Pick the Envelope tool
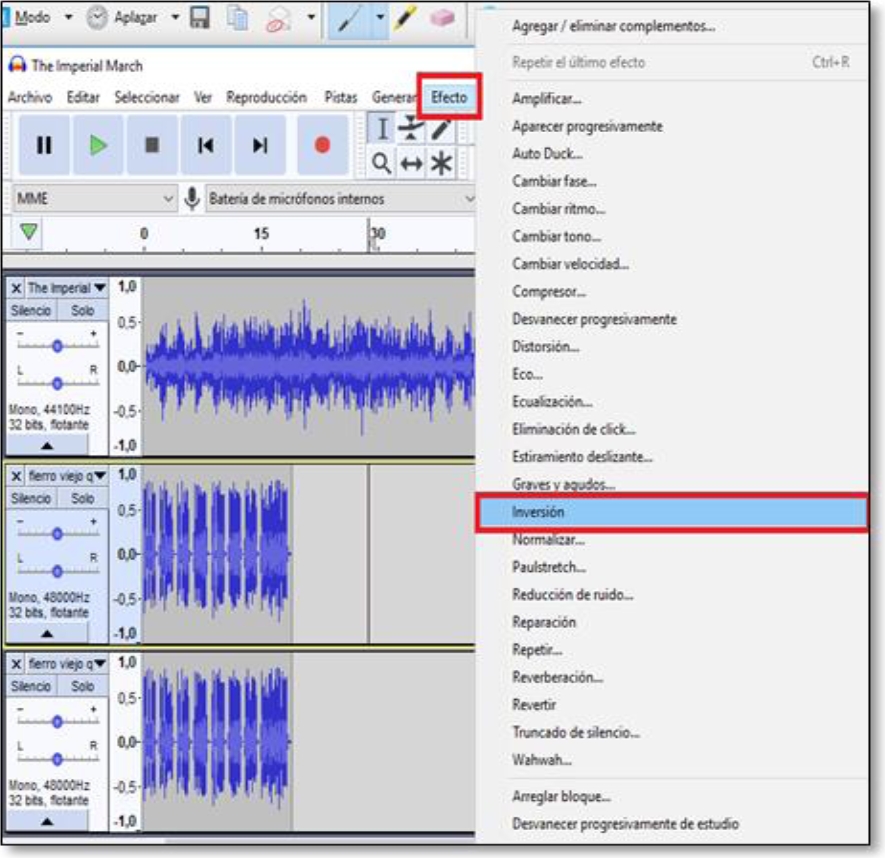The image size is (885, 858). pyautogui.click(x=411, y=129)
